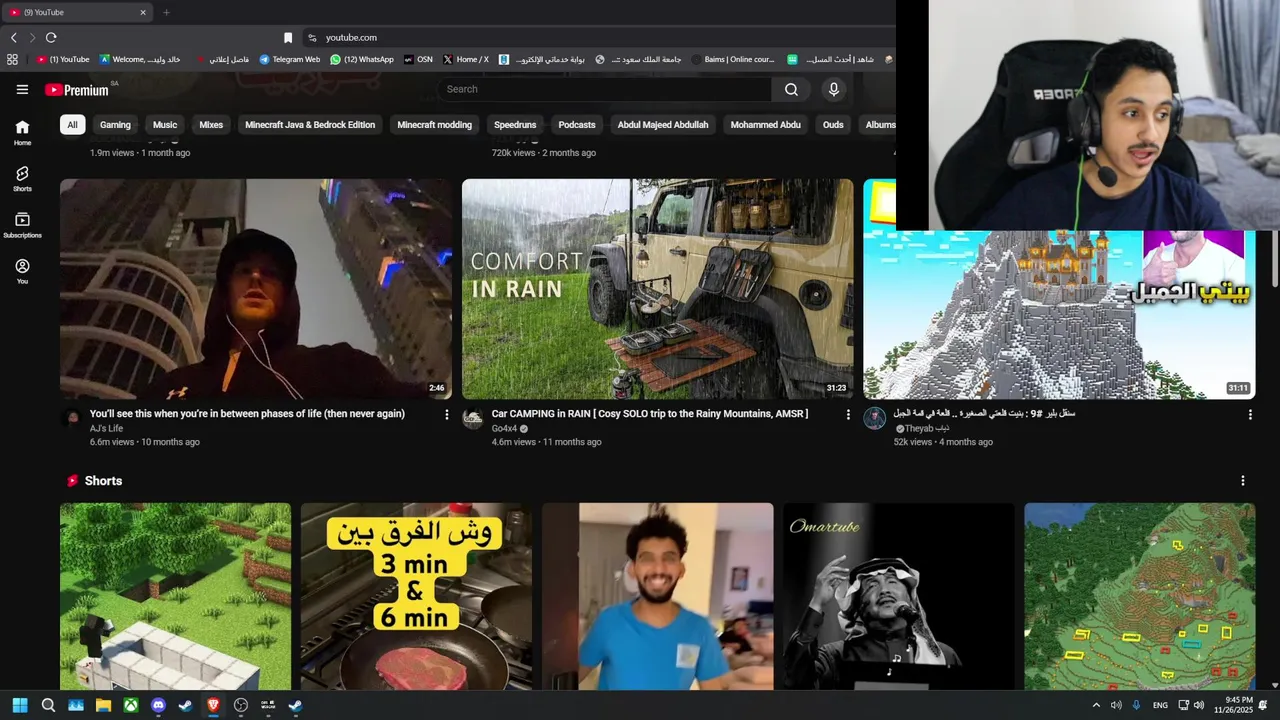This screenshot has height=720, width=1280.
Task: Open the Baims Online courses bookmark
Action: (733, 60)
